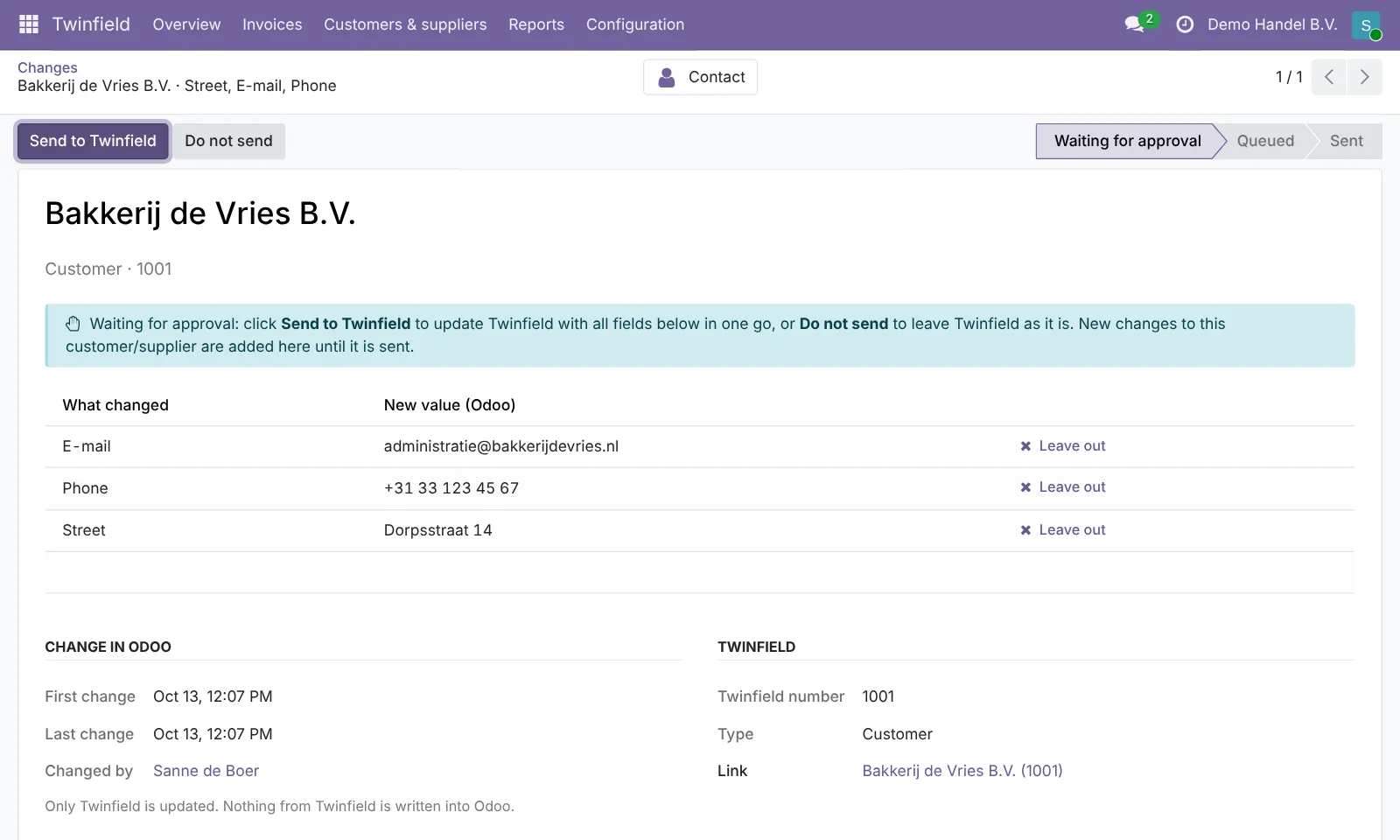This screenshot has height=840, width=1400.
Task: Open the activities clock icon
Action: (1185, 24)
